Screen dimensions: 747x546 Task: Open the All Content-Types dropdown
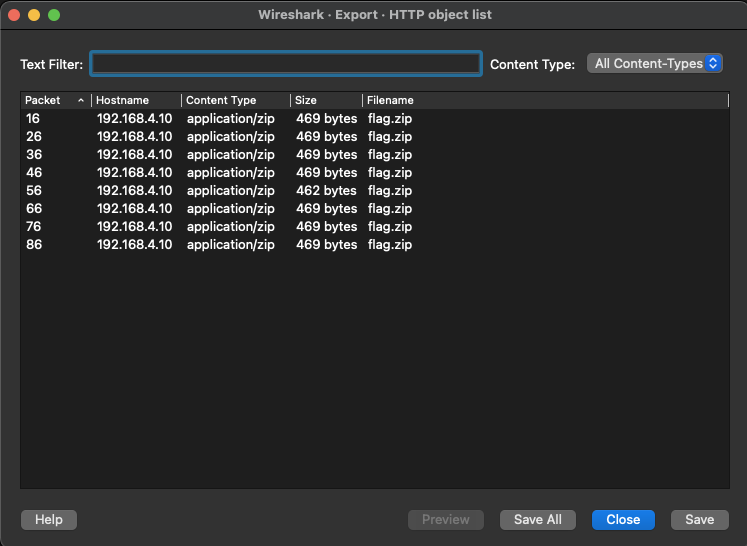click(x=655, y=63)
